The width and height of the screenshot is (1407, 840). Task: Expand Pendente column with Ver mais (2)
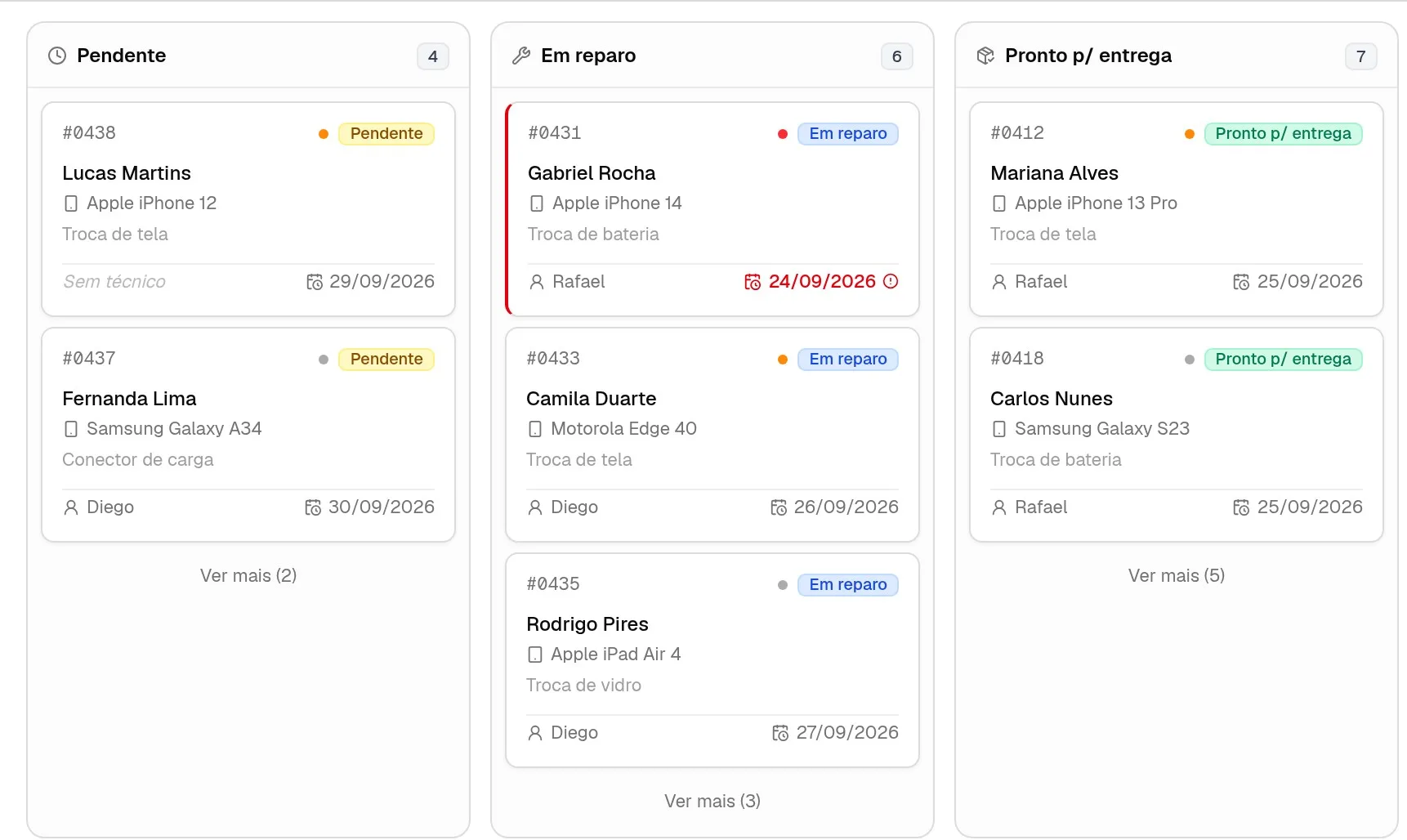click(x=248, y=575)
